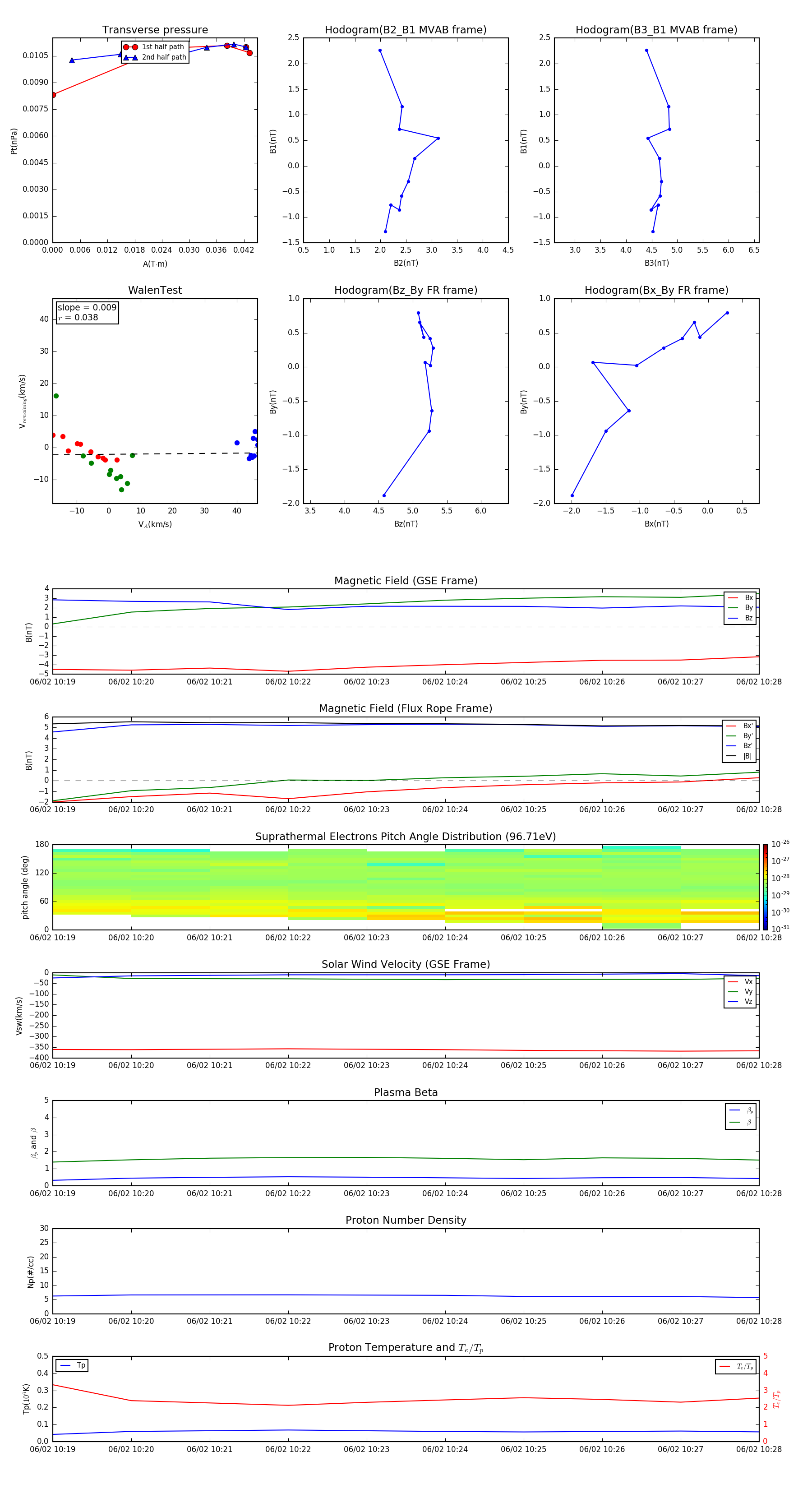
Task: Click the 'Tp(10^6K)' y-axis label
Action: coord(26,1399)
